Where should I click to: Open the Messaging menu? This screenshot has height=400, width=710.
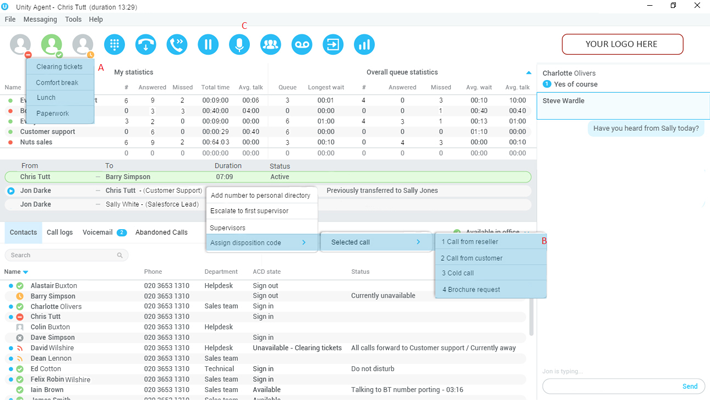[40, 19]
